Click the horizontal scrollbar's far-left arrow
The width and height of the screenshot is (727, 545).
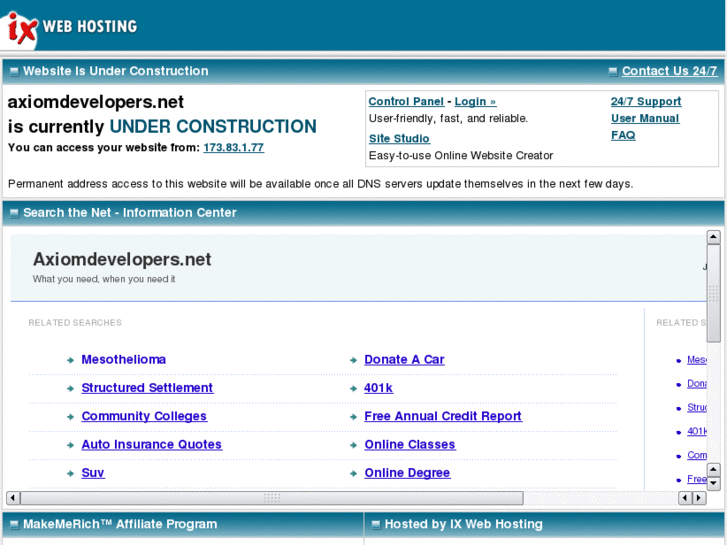tap(13, 498)
